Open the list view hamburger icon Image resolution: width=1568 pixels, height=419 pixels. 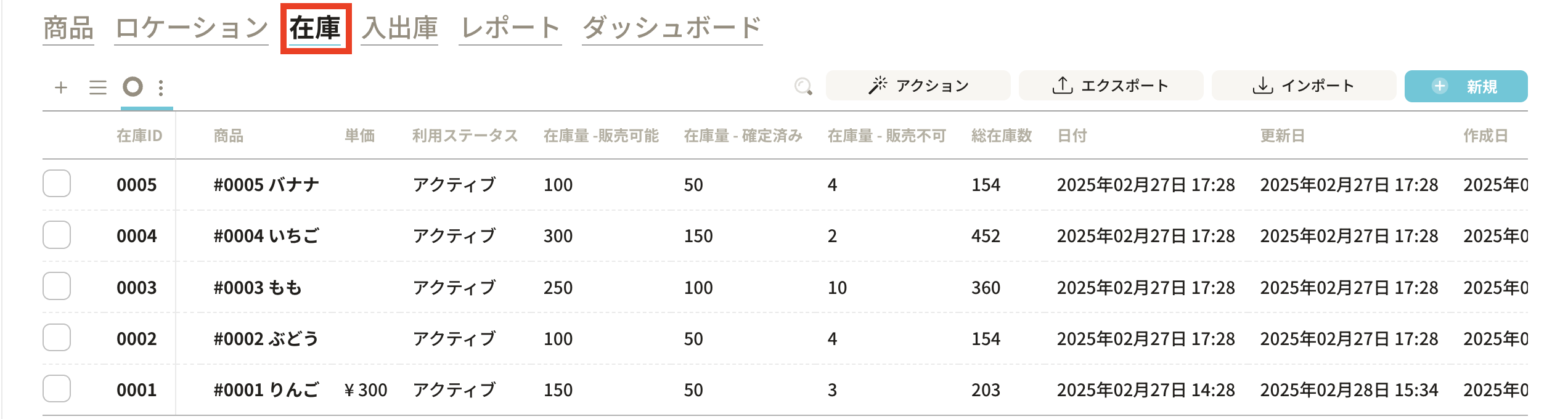point(98,87)
